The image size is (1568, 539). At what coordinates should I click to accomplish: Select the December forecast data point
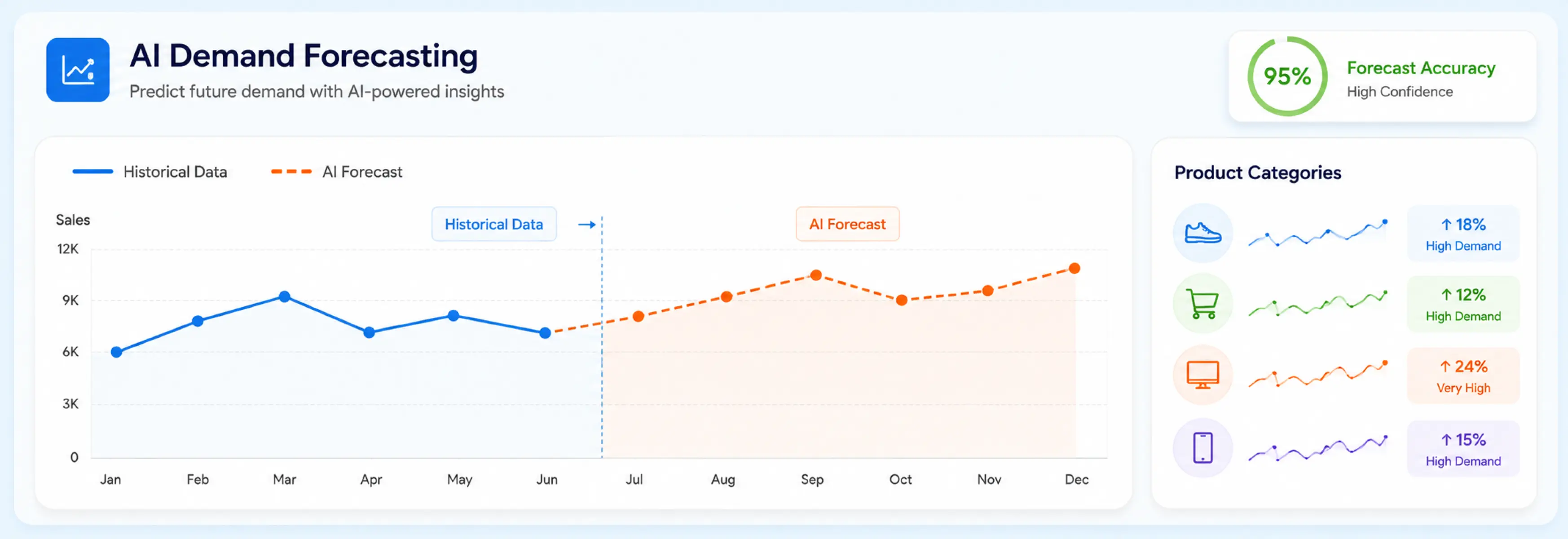pyautogui.click(x=1075, y=269)
